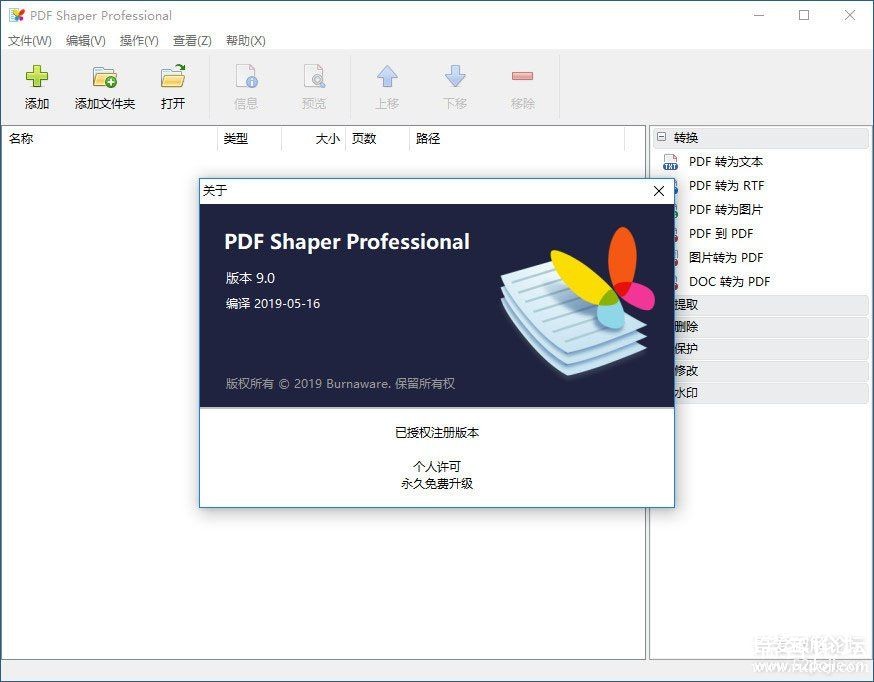Click the Move Down (下移) arrow icon

click(455, 76)
